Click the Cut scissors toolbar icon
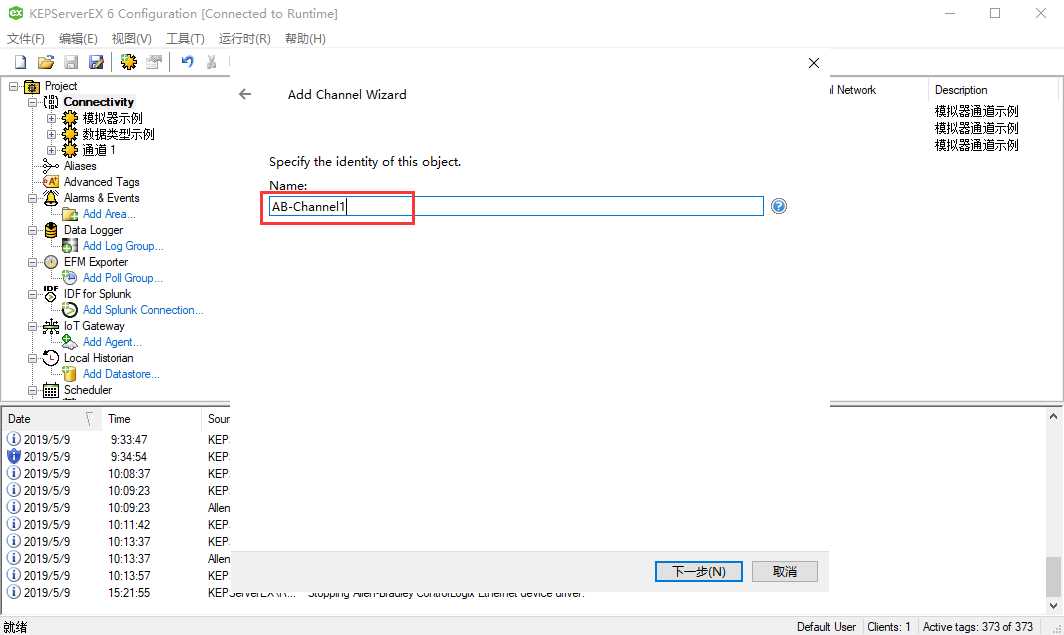The height and width of the screenshot is (635, 1064). tap(212, 62)
